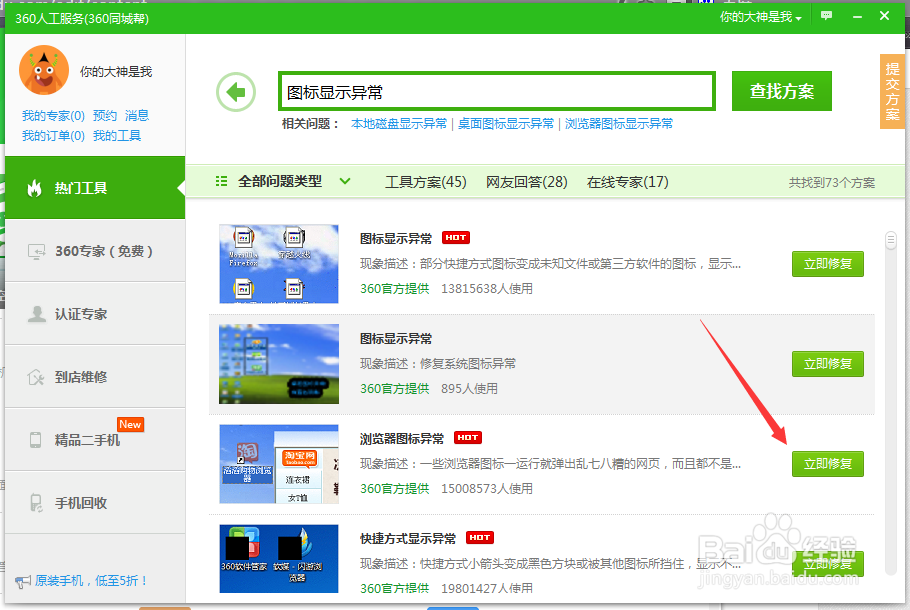Click 立即修复 for 修复系统图标异常 result
Viewport: 910px width, 610px height.
coord(828,364)
